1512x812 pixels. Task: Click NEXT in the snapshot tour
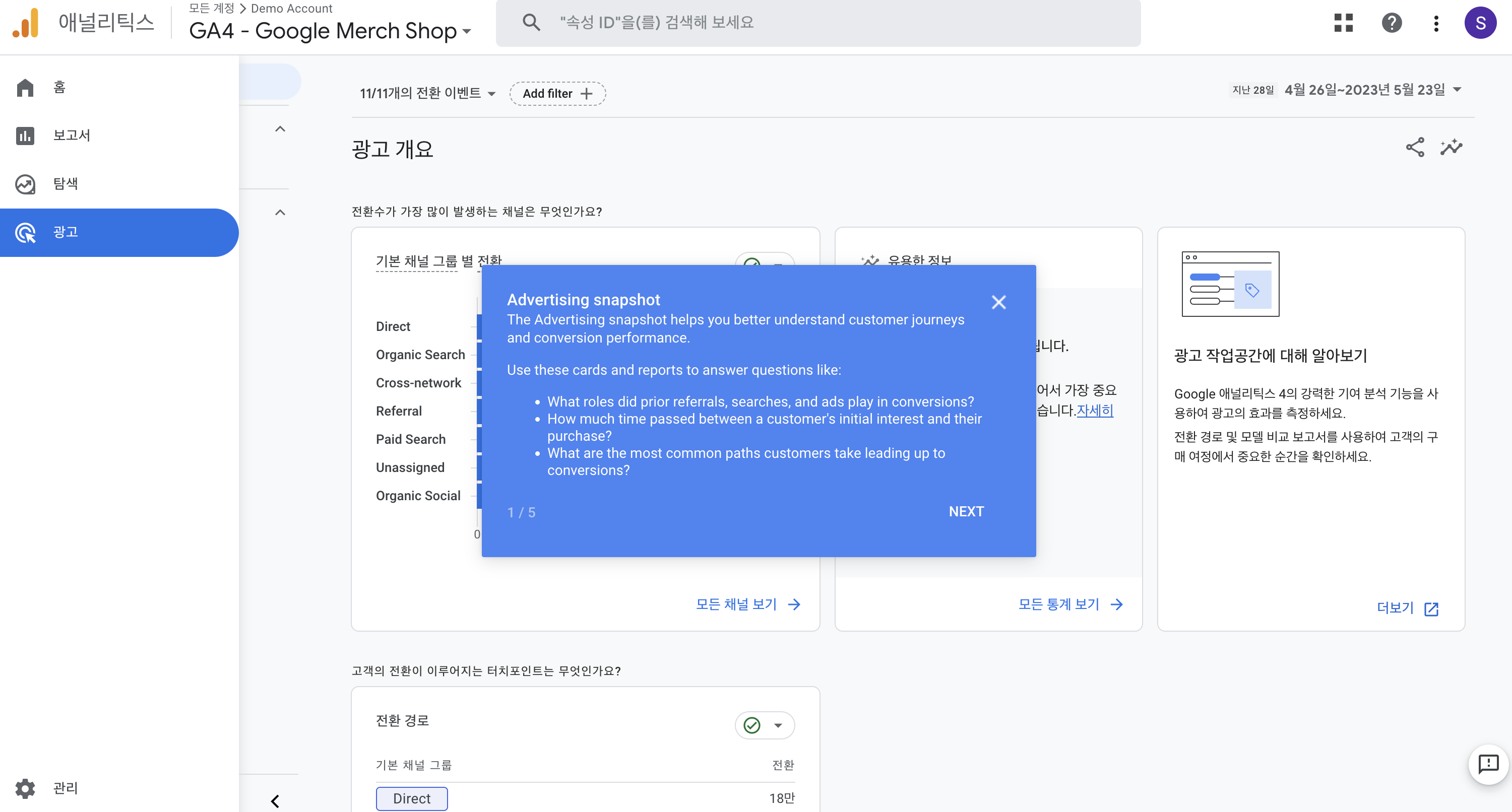click(966, 512)
